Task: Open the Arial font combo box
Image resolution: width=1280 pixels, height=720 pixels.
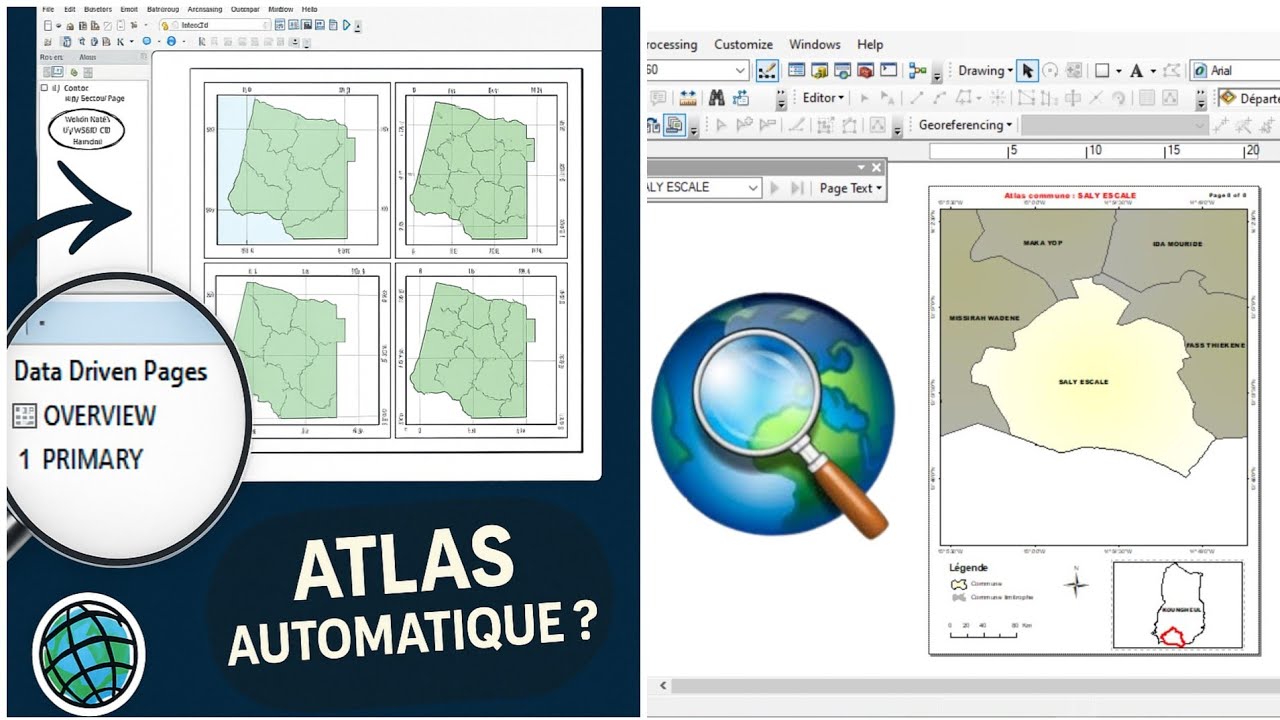Action: coord(1234,71)
